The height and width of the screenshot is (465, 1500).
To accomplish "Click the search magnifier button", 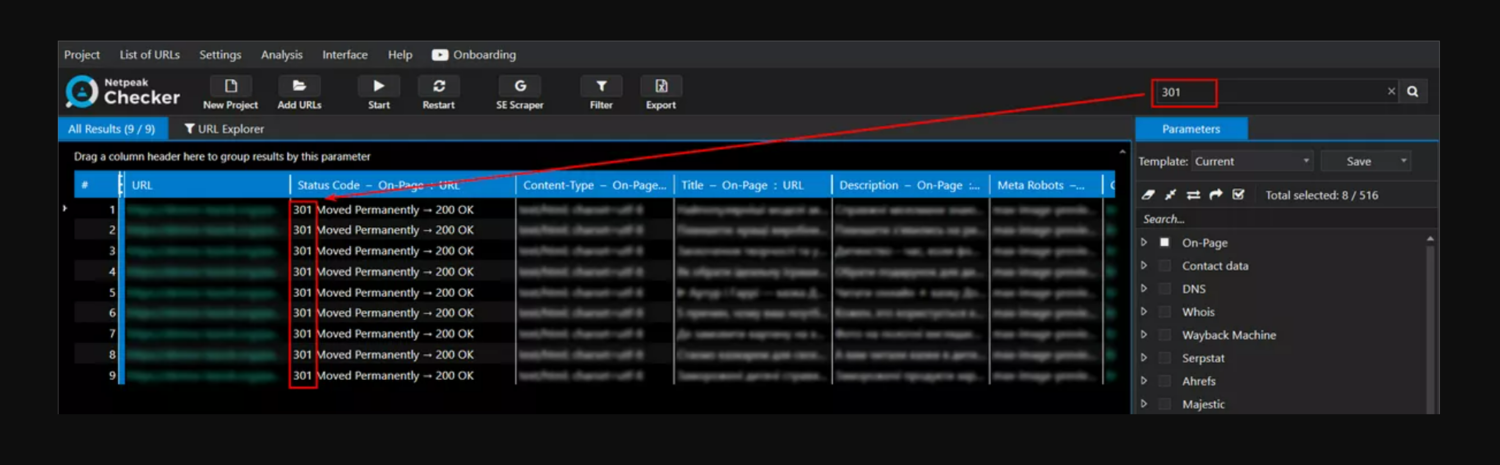I will coord(1413,91).
